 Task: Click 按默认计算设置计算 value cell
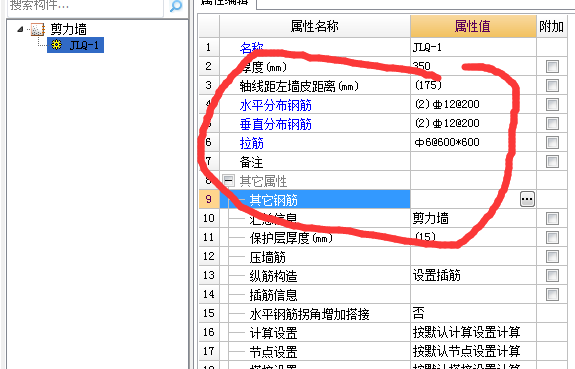point(473,333)
